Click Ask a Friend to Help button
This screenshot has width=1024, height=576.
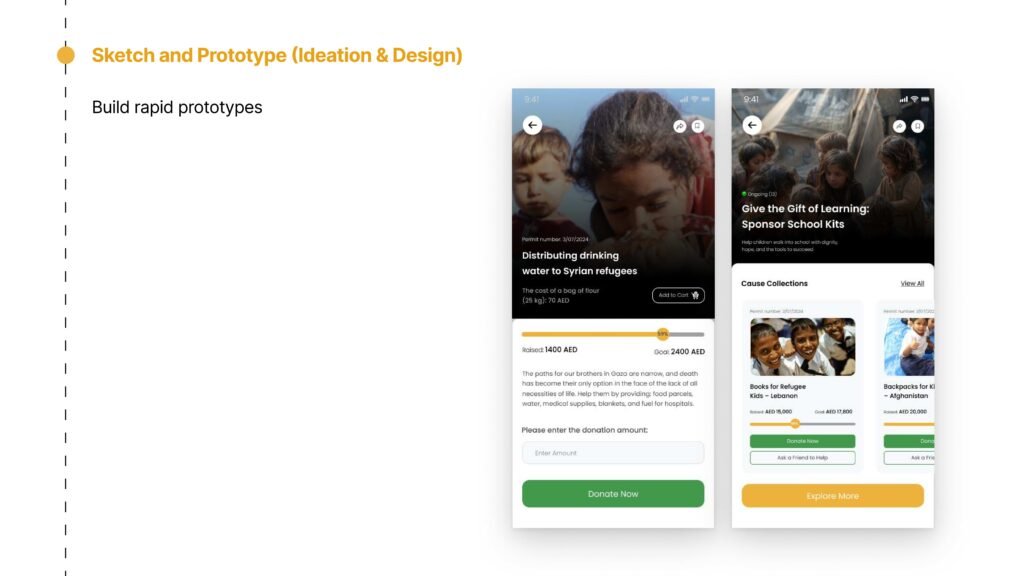(x=802, y=458)
